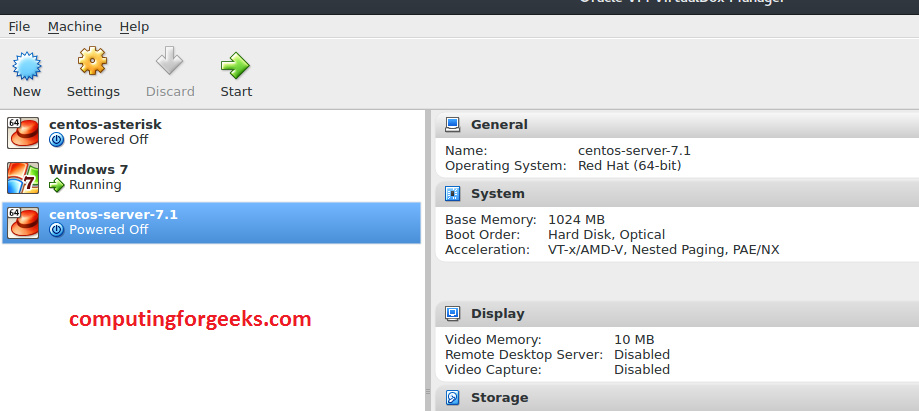This screenshot has height=411, width=919.
Task: Select the centos-server-7.1 virtual machine
Action: (x=211, y=223)
